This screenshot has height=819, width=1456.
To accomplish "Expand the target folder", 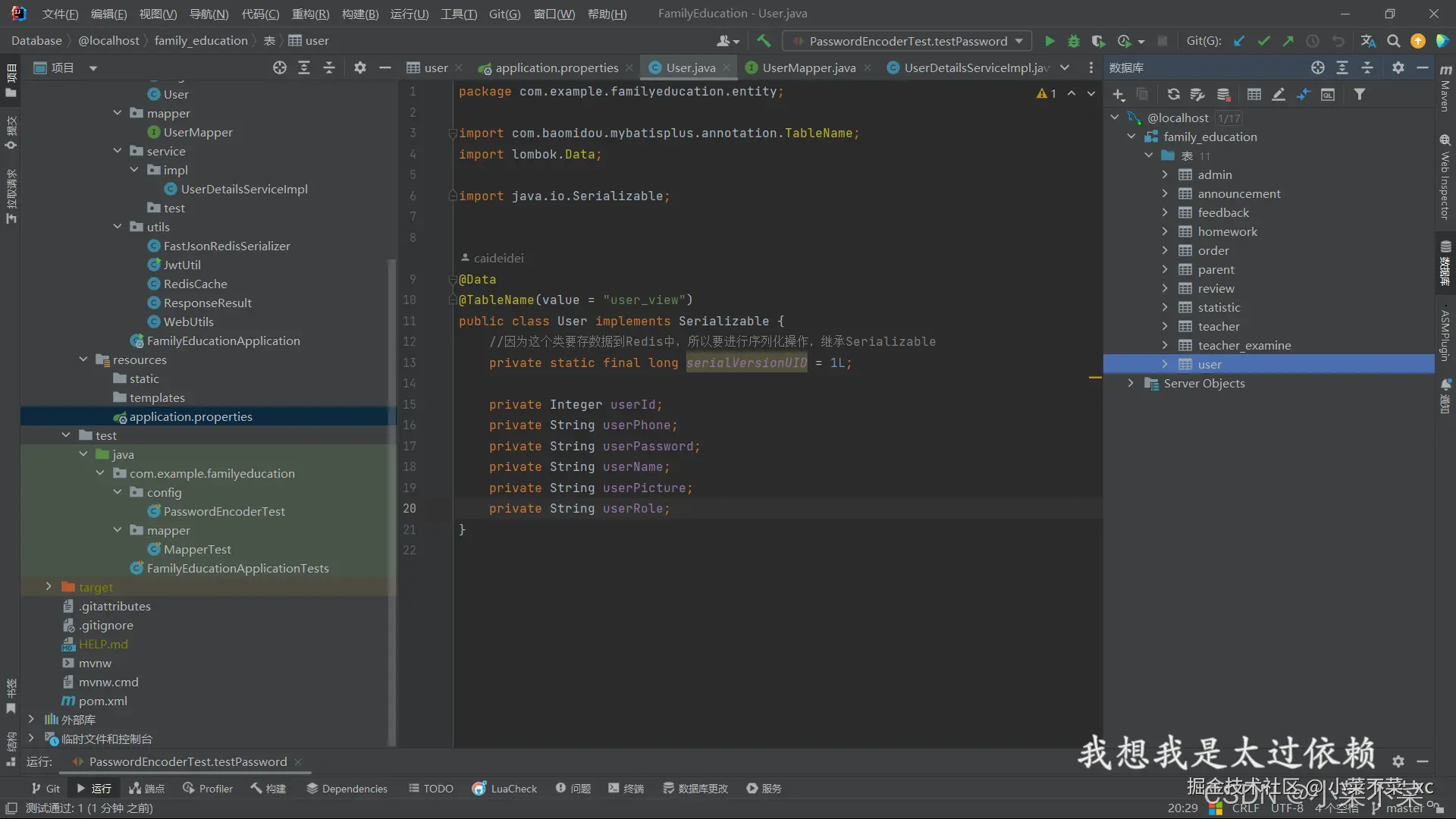I will coord(49,587).
